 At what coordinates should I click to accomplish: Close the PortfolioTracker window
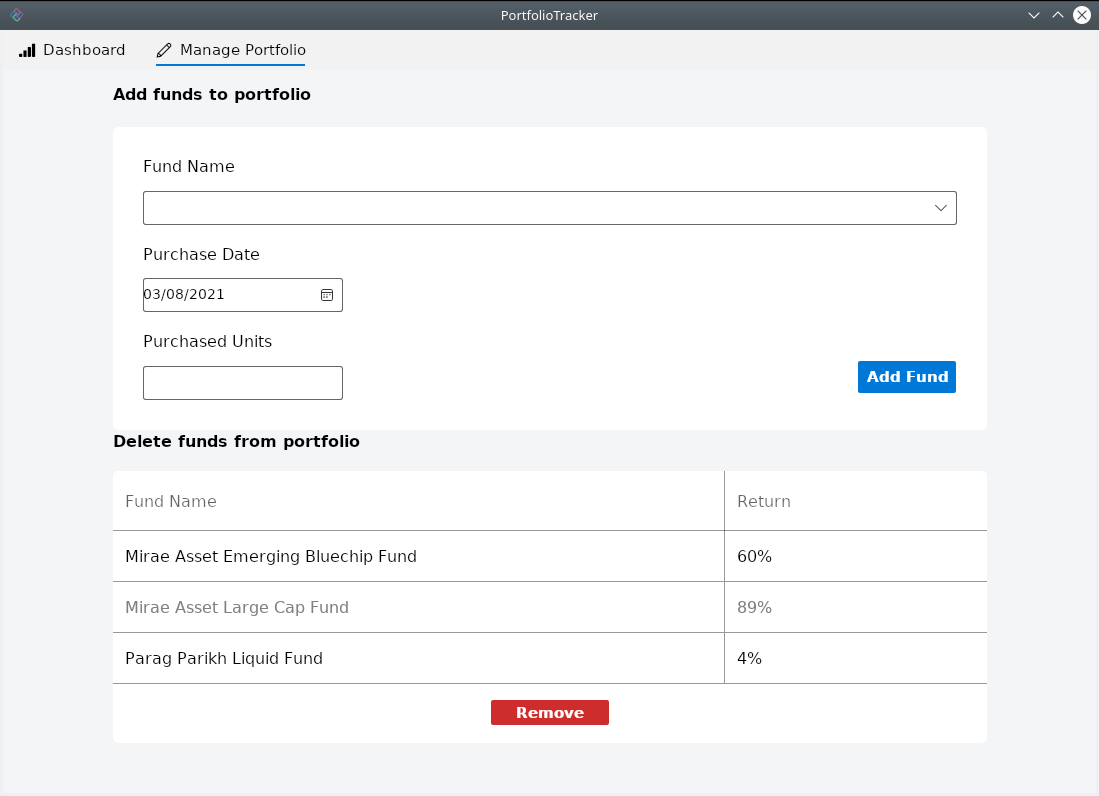[x=1082, y=15]
